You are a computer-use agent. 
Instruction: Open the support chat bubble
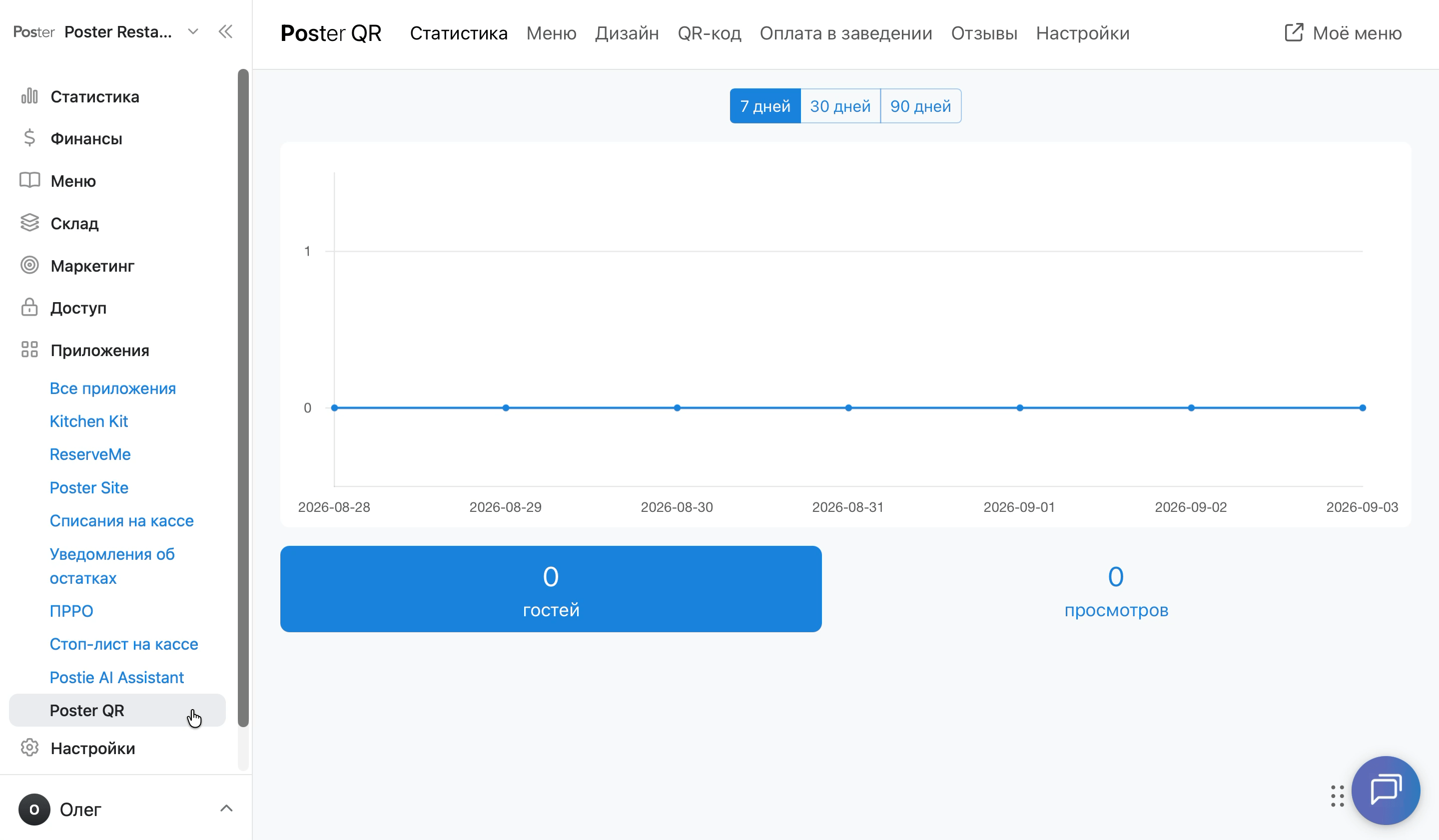[1386, 791]
